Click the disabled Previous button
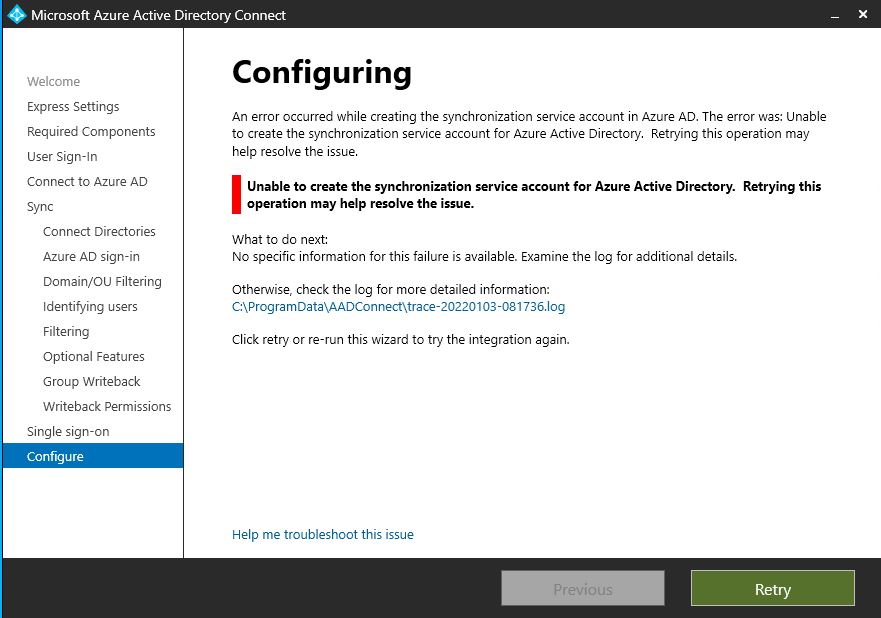The image size is (881, 618). click(x=582, y=588)
